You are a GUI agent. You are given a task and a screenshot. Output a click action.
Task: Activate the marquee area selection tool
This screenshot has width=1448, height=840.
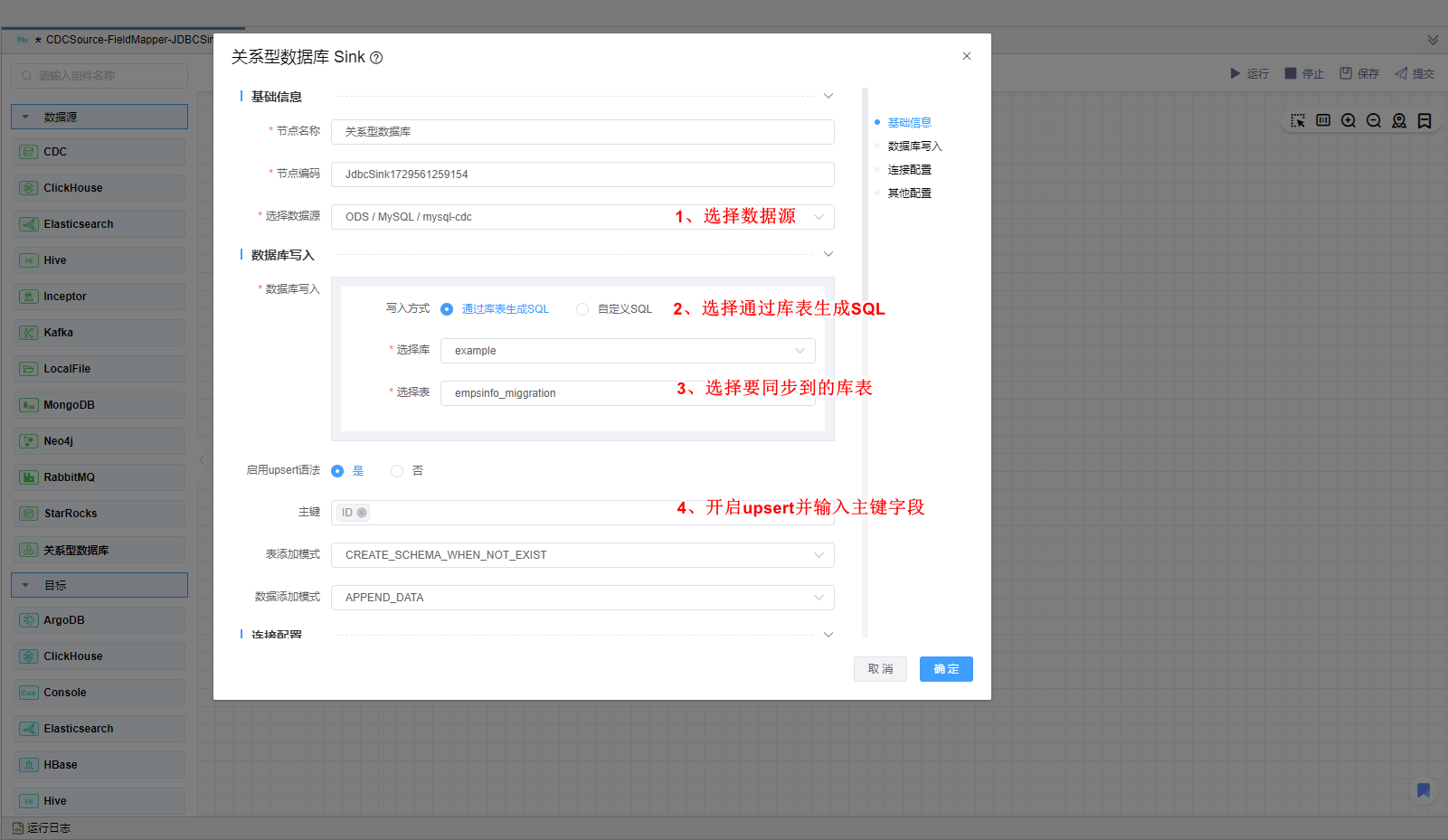(1297, 121)
